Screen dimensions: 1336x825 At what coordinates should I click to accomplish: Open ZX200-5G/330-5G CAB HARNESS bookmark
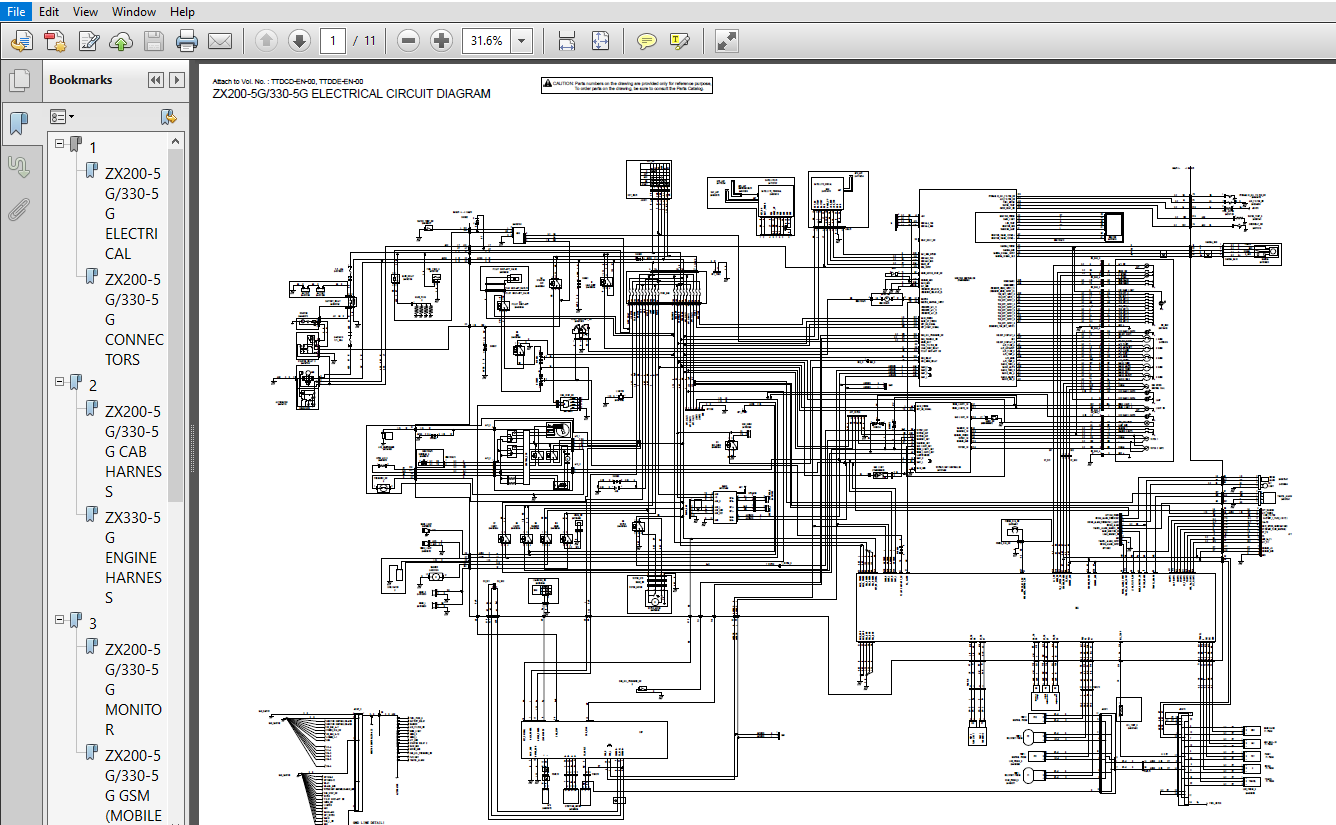click(x=133, y=451)
